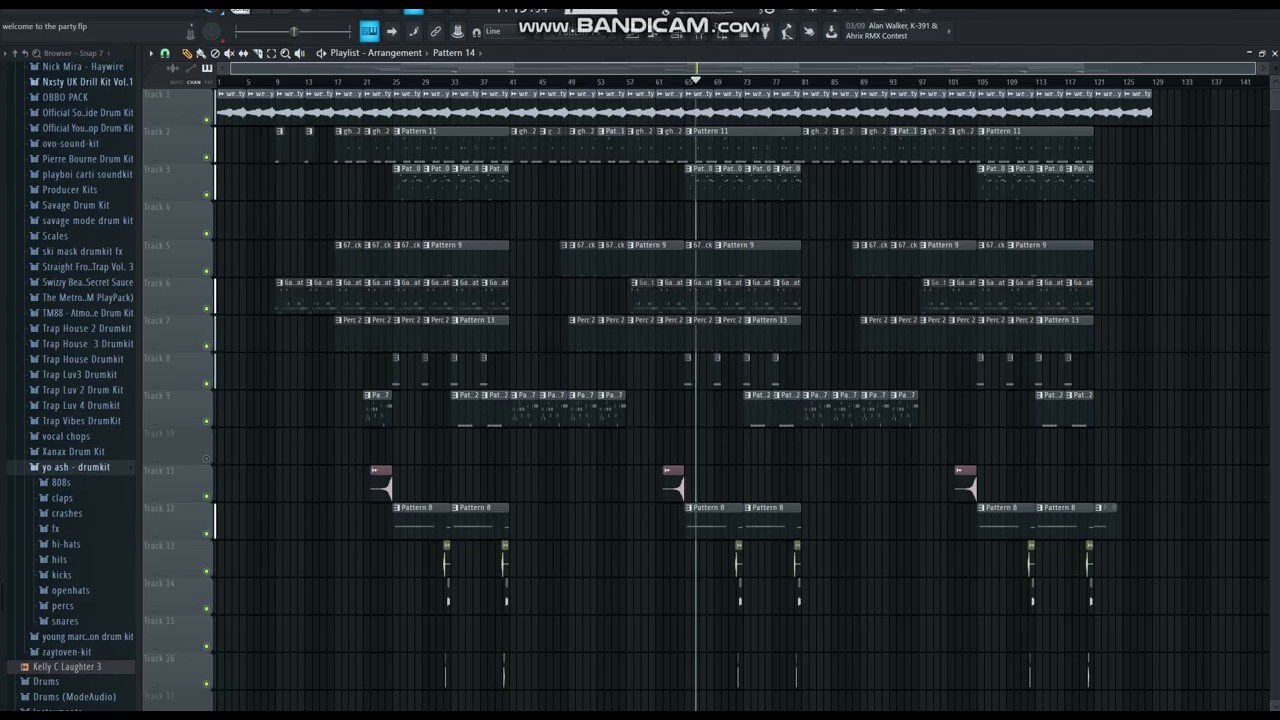Click the piano keys icon above track headers

[x=207, y=69]
